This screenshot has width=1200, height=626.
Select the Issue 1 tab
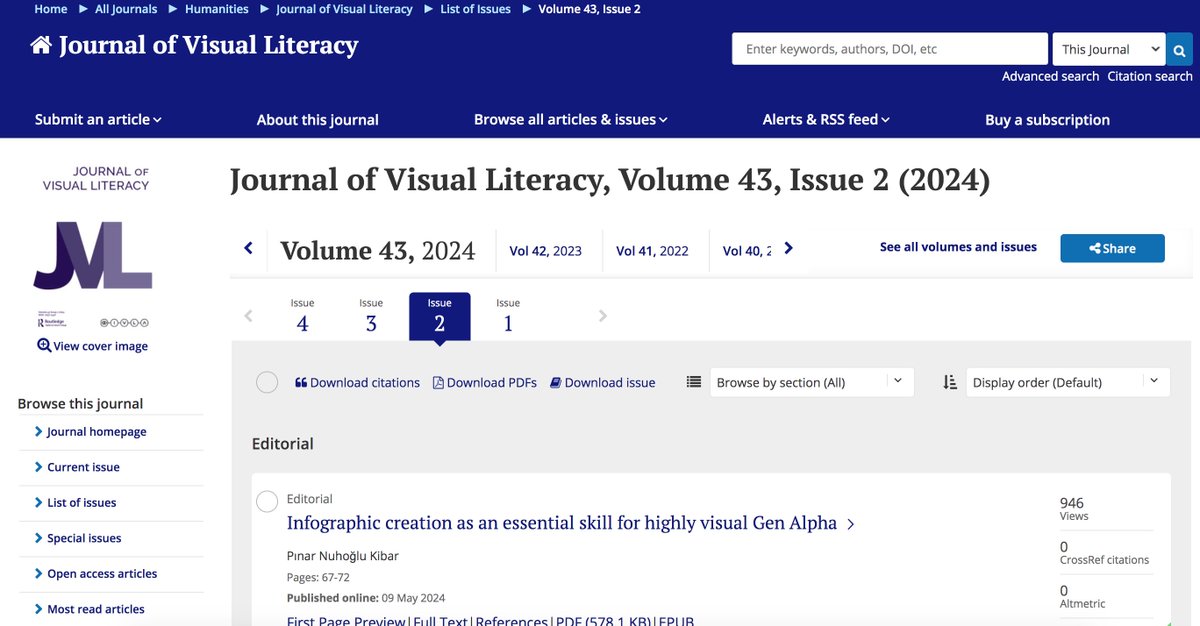(x=508, y=316)
